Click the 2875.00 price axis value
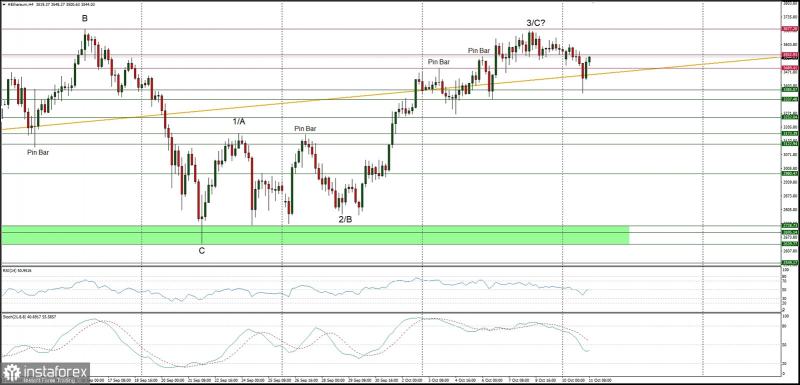Viewport: 800px width, 385px height. click(790, 195)
